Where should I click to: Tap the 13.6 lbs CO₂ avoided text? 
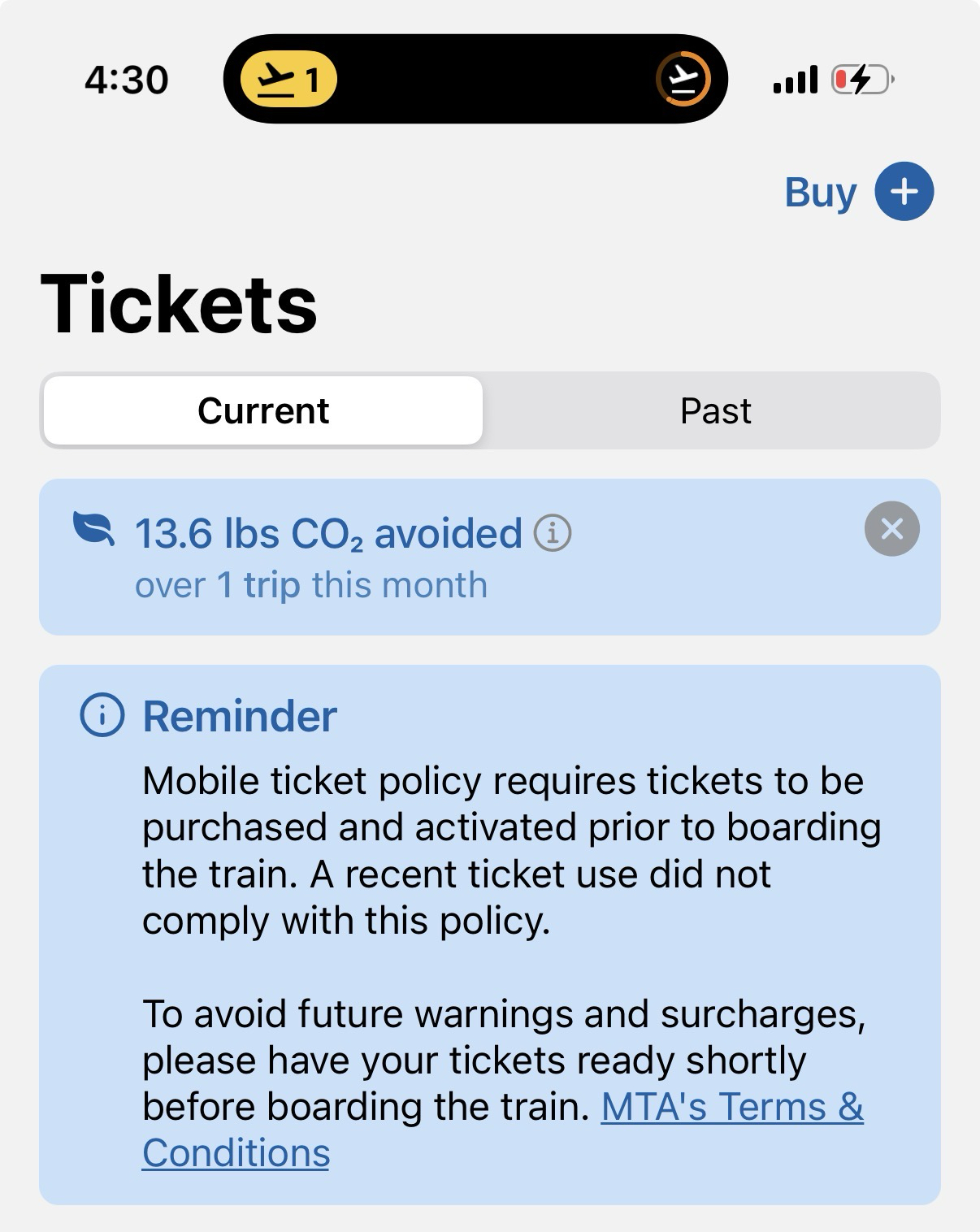click(328, 534)
